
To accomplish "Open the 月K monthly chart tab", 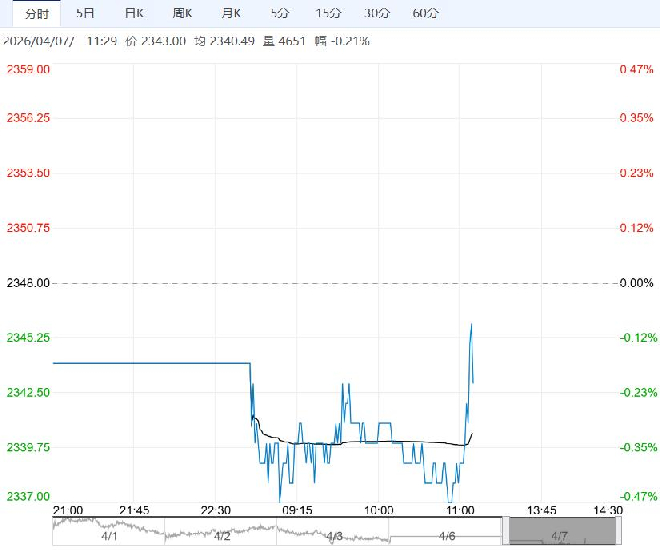I will (x=231, y=13).
